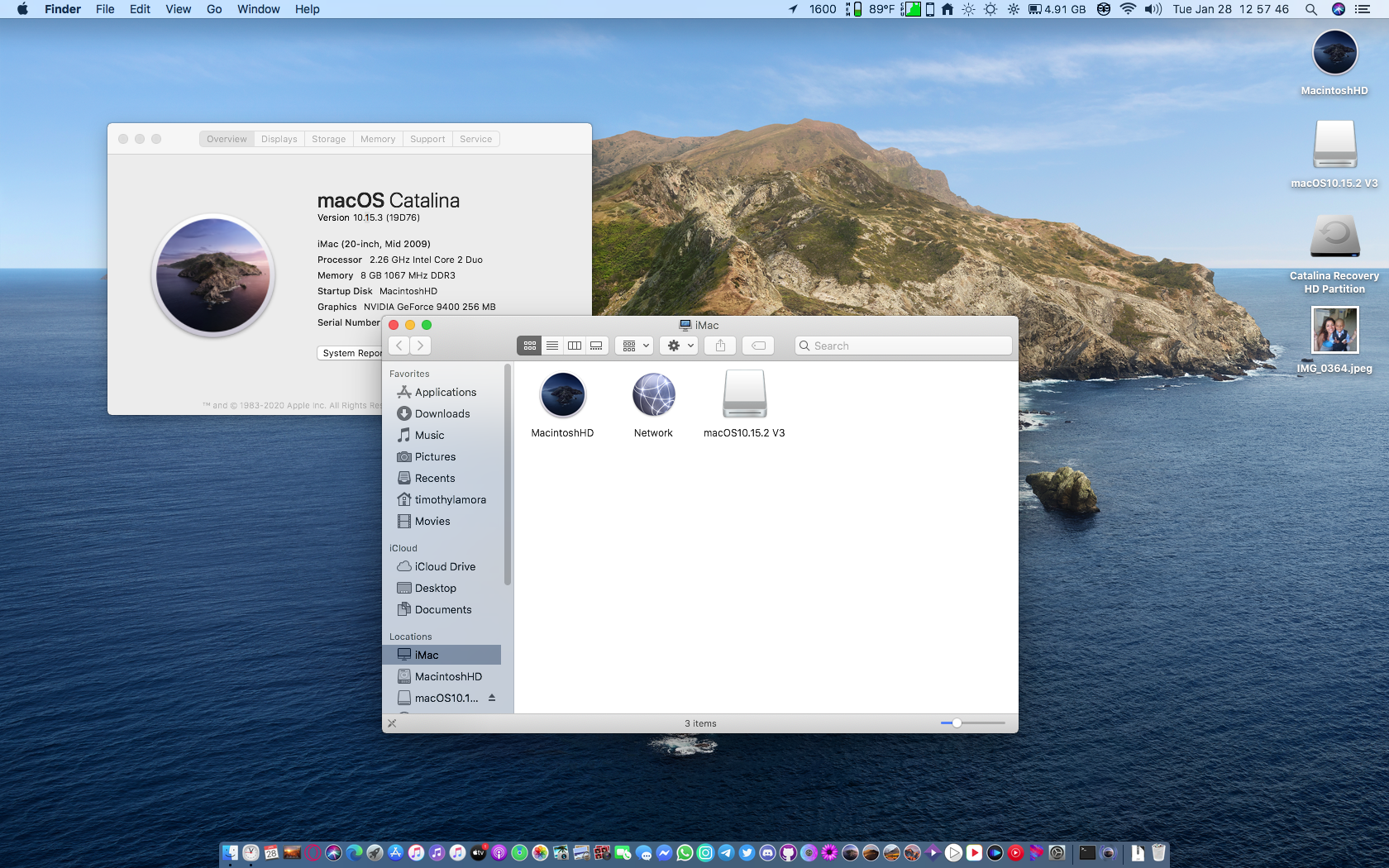Viewport: 1389px width, 868px height.
Task: Open Discord from the Dock
Action: click(767, 853)
